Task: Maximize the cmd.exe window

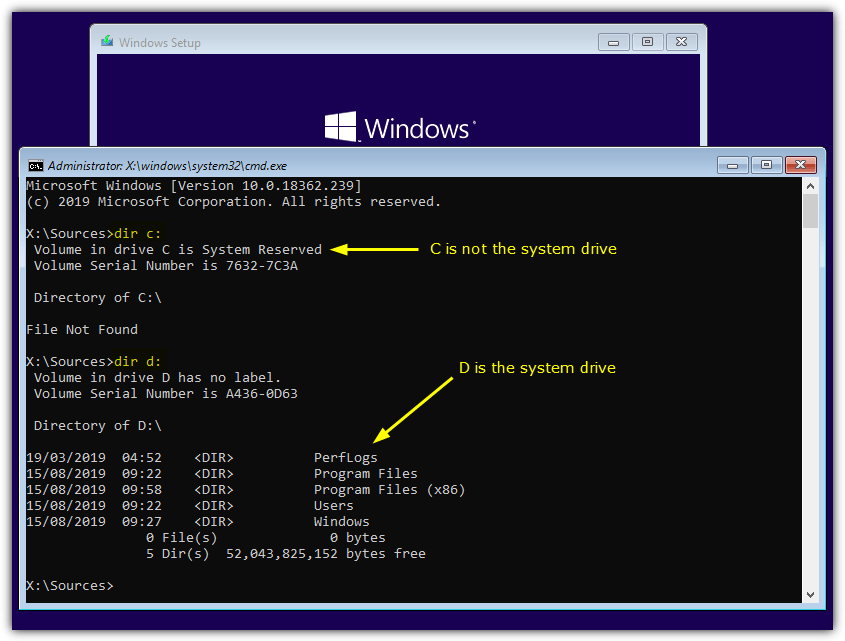Action: [x=766, y=165]
